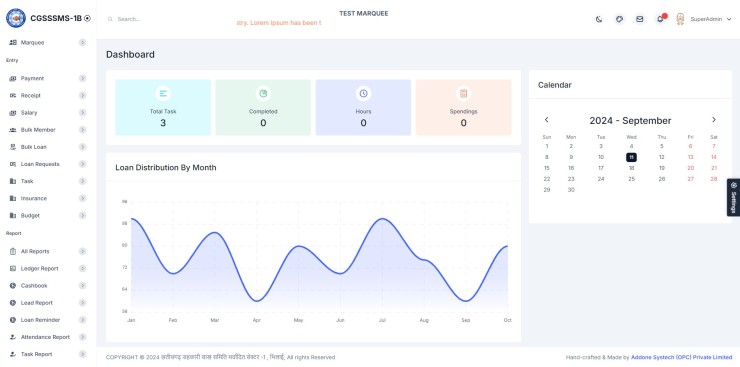Image resolution: width=740 pixels, height=367 pixels.
Task: Click the Spendings card icon
Action: point(463,93)
